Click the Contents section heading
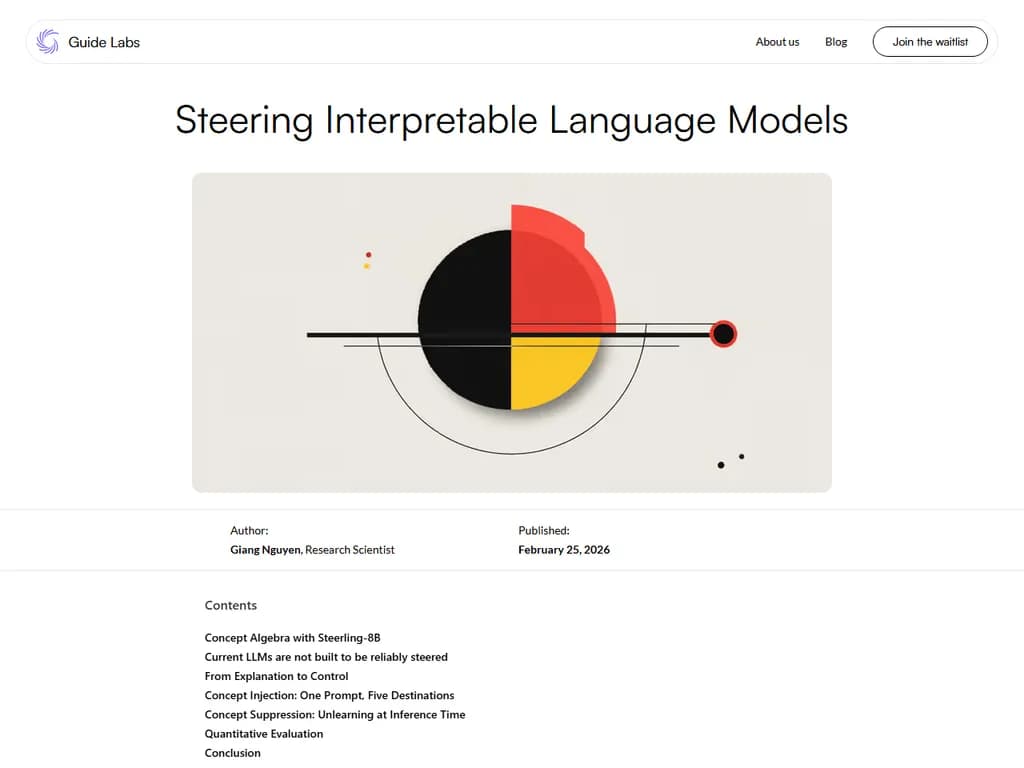 pos(231,605)
